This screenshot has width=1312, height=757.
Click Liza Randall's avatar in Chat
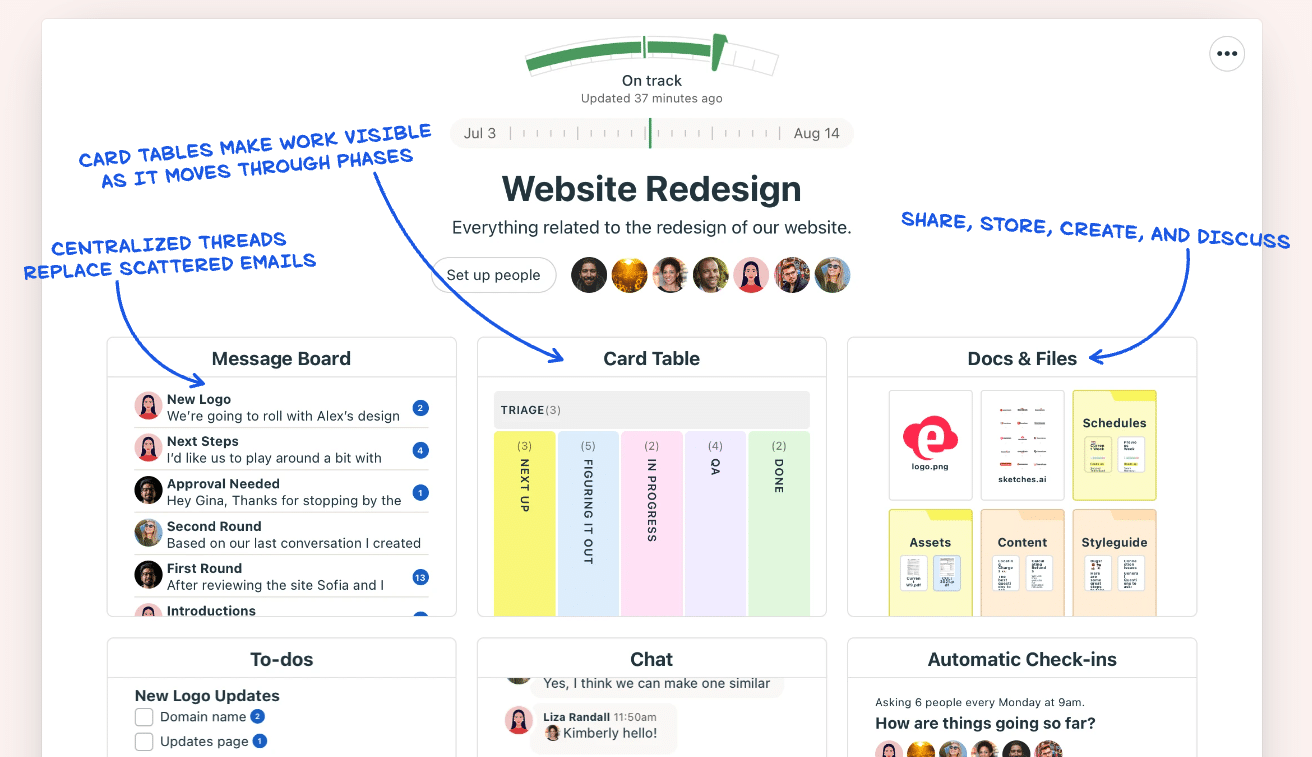[518, 722]
